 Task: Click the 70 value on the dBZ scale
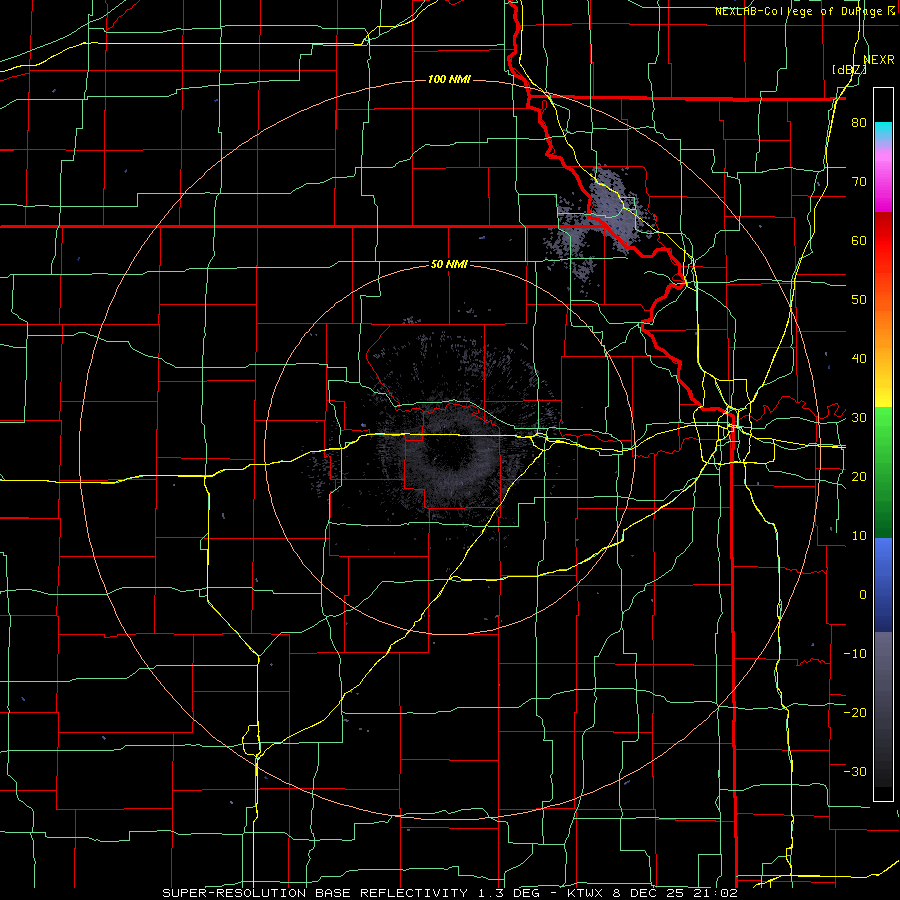pyautogui.click(x=859, y=181)
